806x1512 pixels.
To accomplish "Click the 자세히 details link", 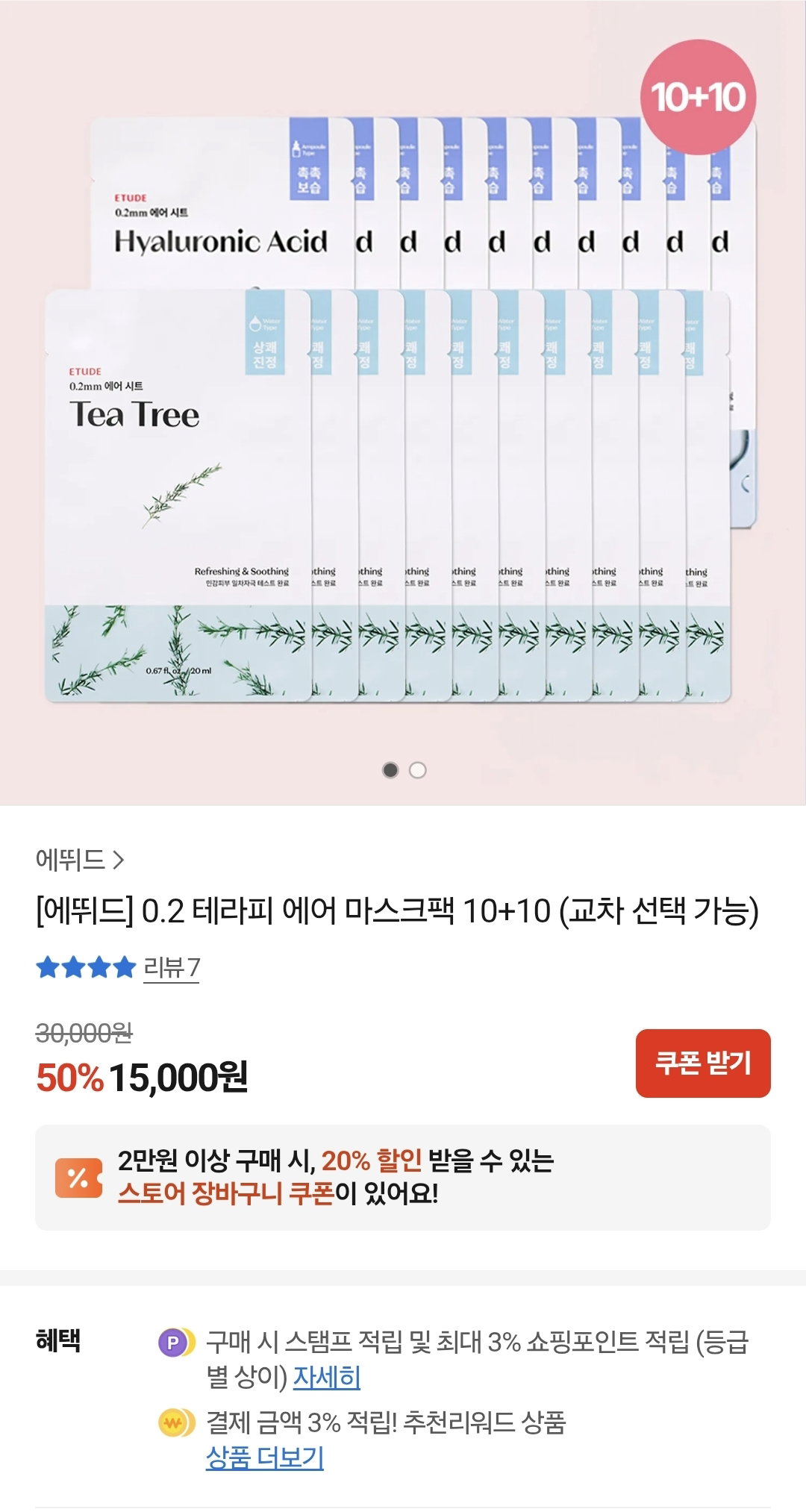I will click(327, 1377).
